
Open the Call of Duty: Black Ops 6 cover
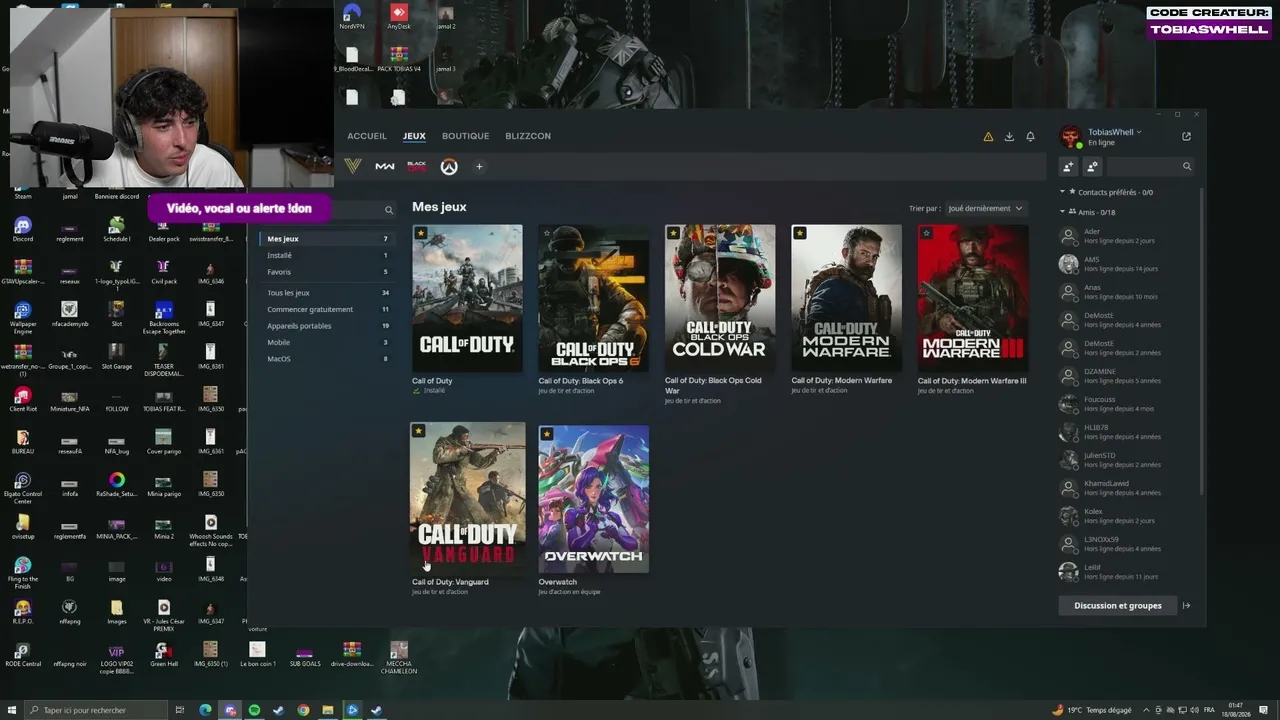point(593,298)
